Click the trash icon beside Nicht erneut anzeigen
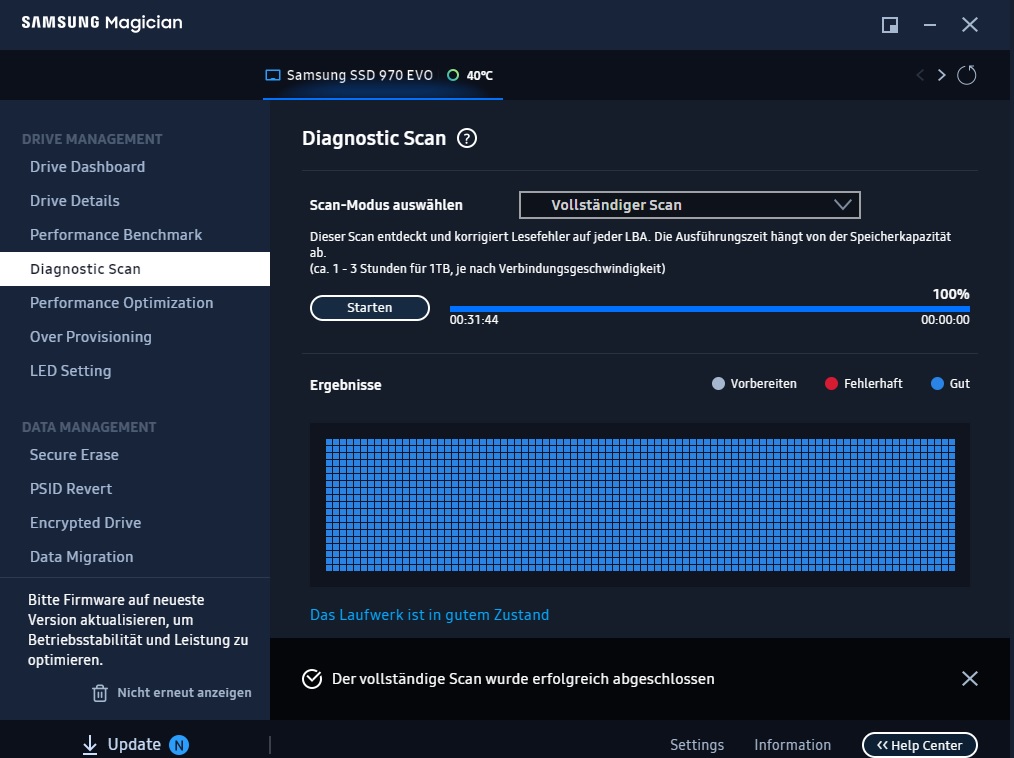This screenshot has height=758, width=1014. click(x=100, y=693)
